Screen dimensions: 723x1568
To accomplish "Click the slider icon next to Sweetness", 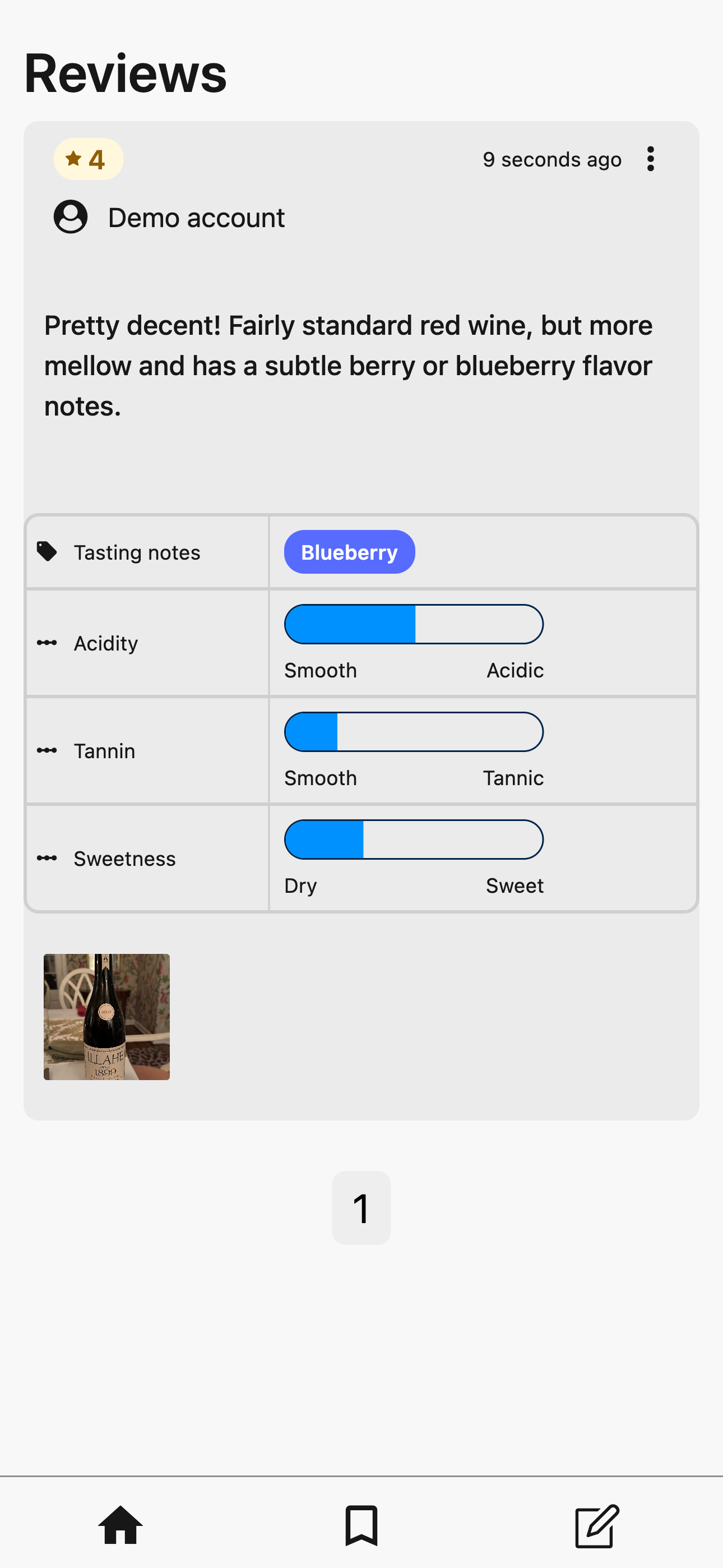I will coord(47,858).
